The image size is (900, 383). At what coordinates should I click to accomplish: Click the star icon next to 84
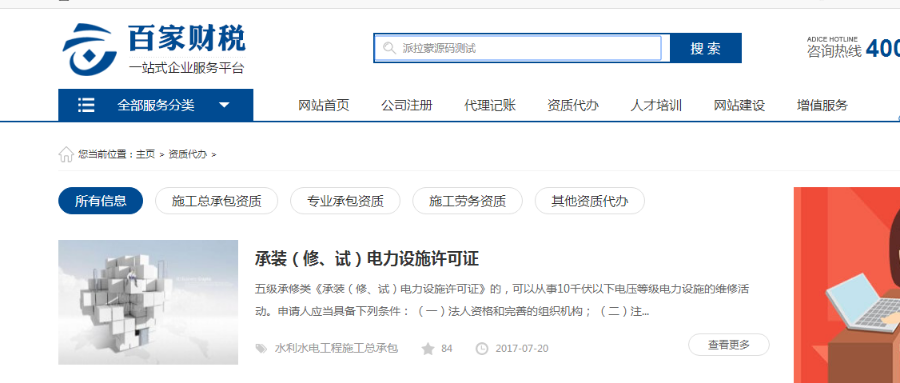(428, 349)
